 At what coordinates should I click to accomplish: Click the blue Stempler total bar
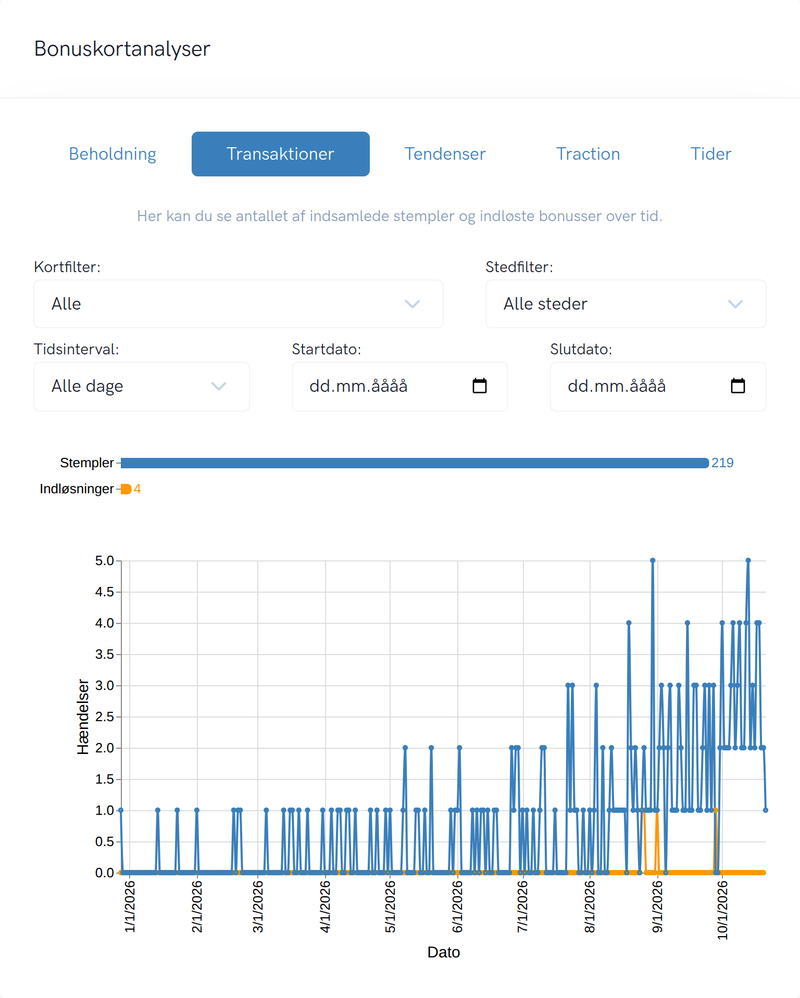(x=414, y=463)
